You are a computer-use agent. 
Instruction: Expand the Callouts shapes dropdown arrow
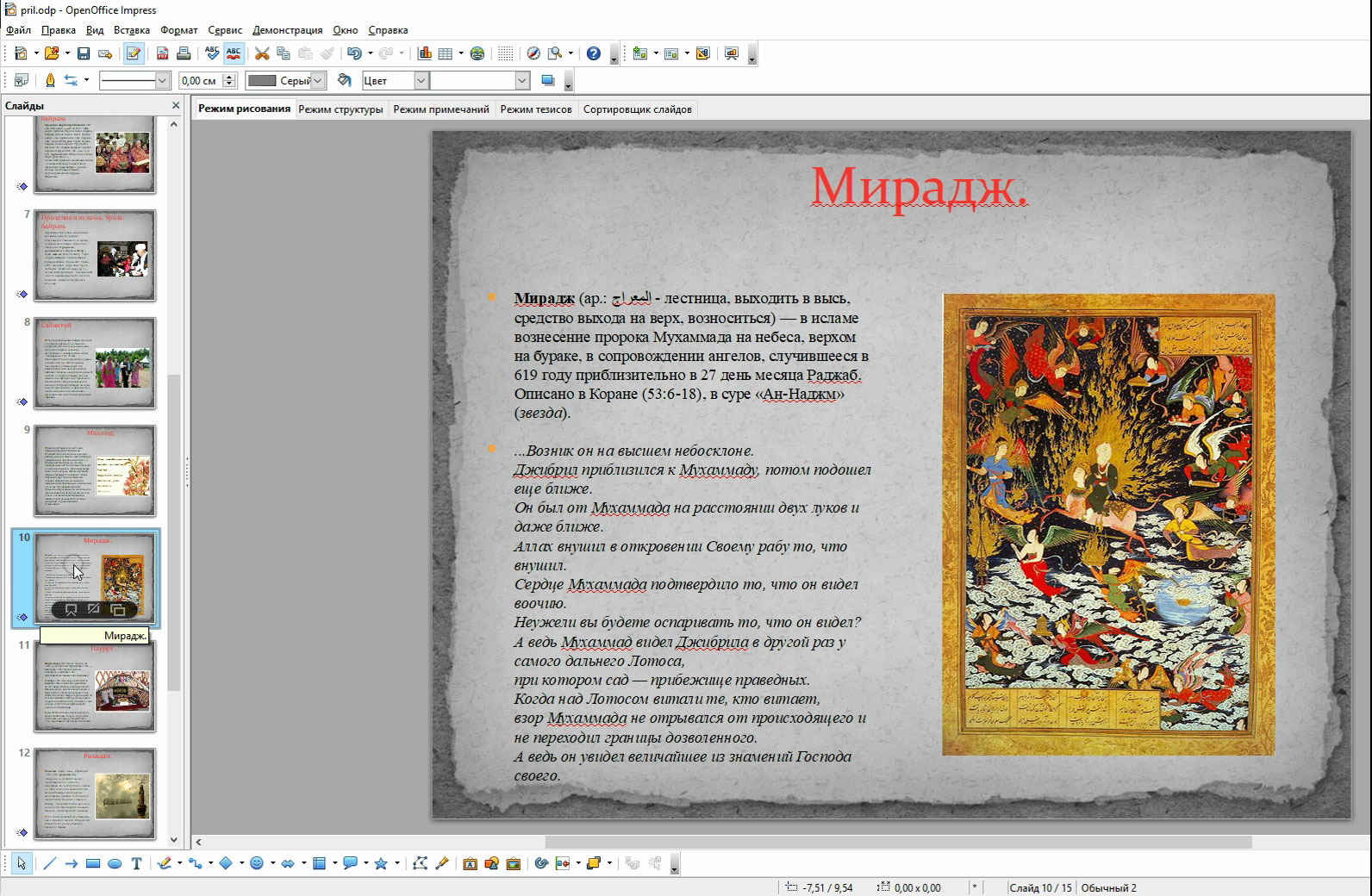point(365,863)
